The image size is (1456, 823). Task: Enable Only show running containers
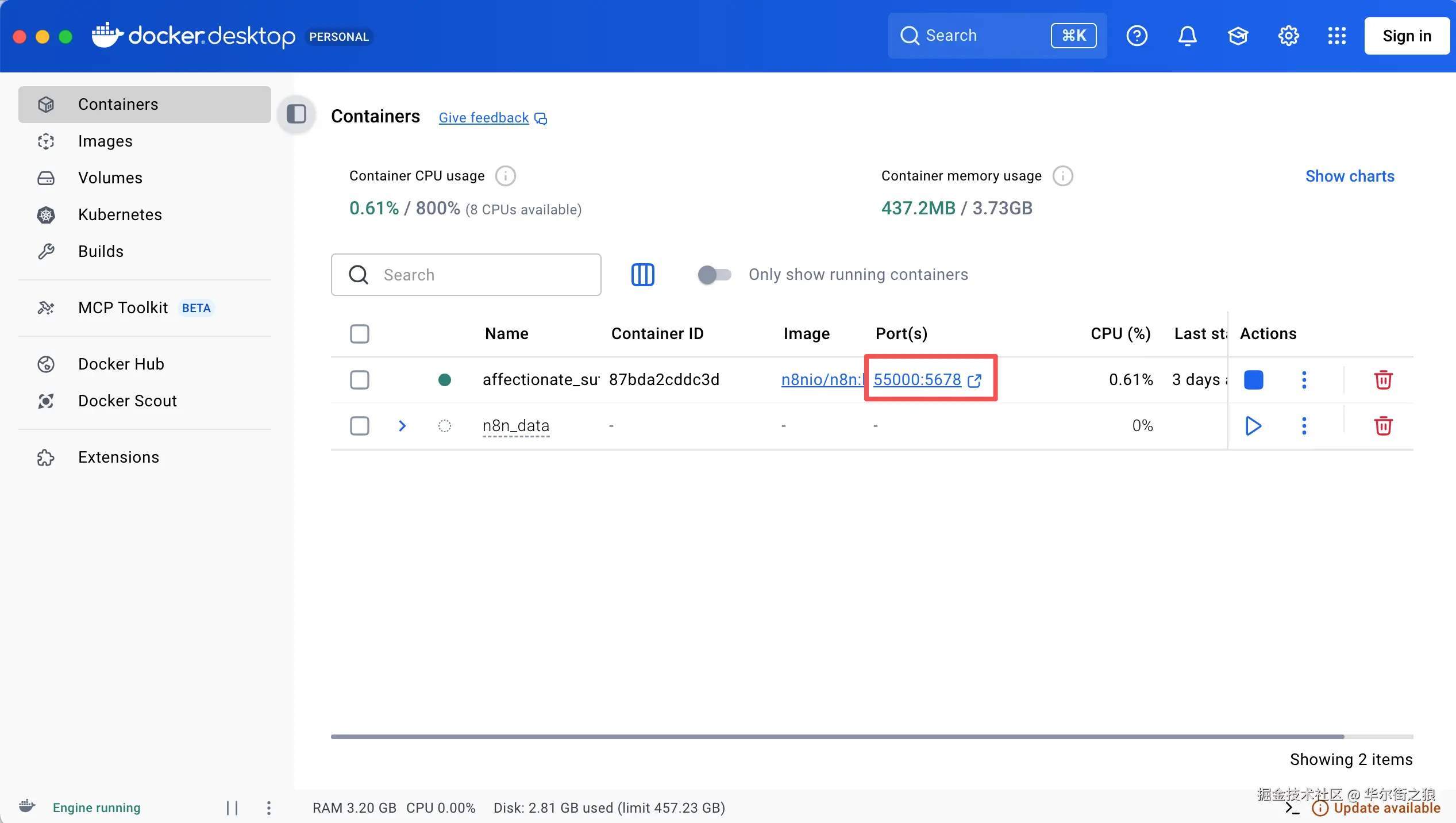point(714,275)
